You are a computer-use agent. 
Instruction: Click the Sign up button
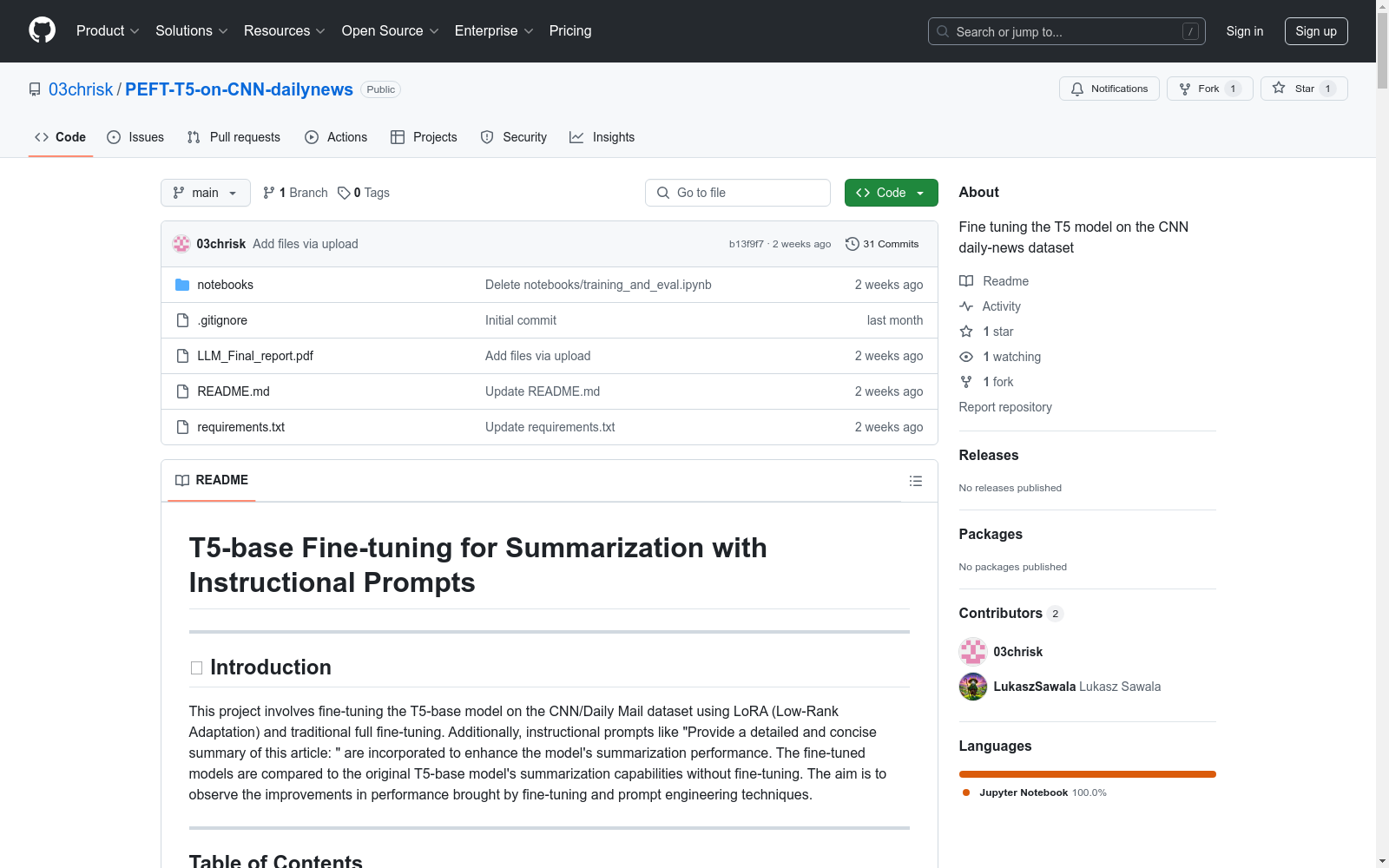coord(1315,31)
